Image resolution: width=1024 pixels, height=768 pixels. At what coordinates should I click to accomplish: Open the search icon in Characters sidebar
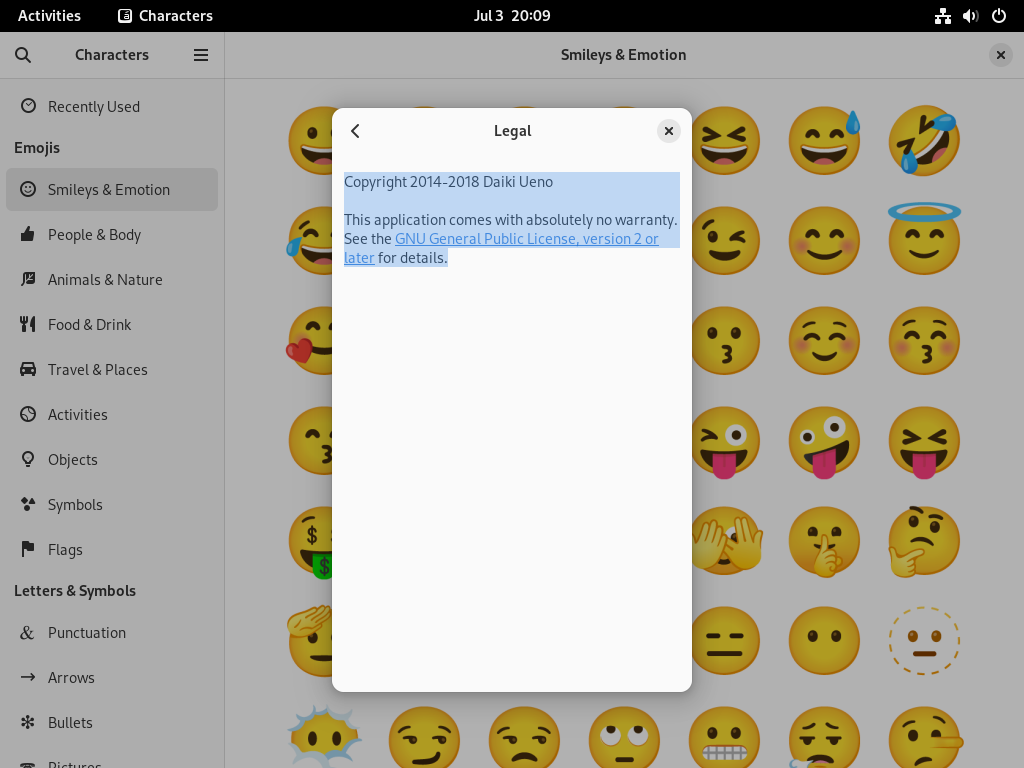click(23, 55)
